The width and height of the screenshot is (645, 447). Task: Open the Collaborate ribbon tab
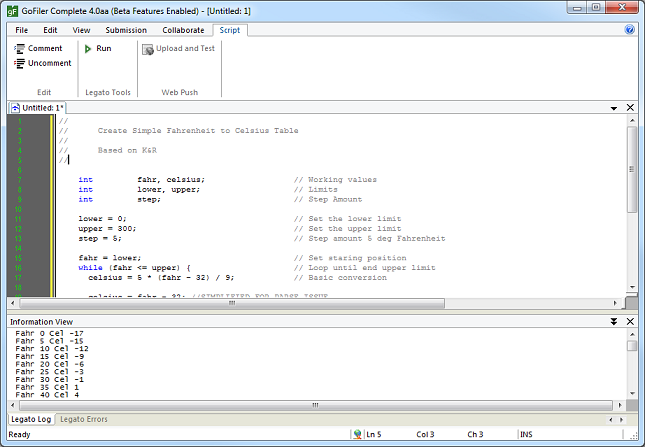(183, 30)
